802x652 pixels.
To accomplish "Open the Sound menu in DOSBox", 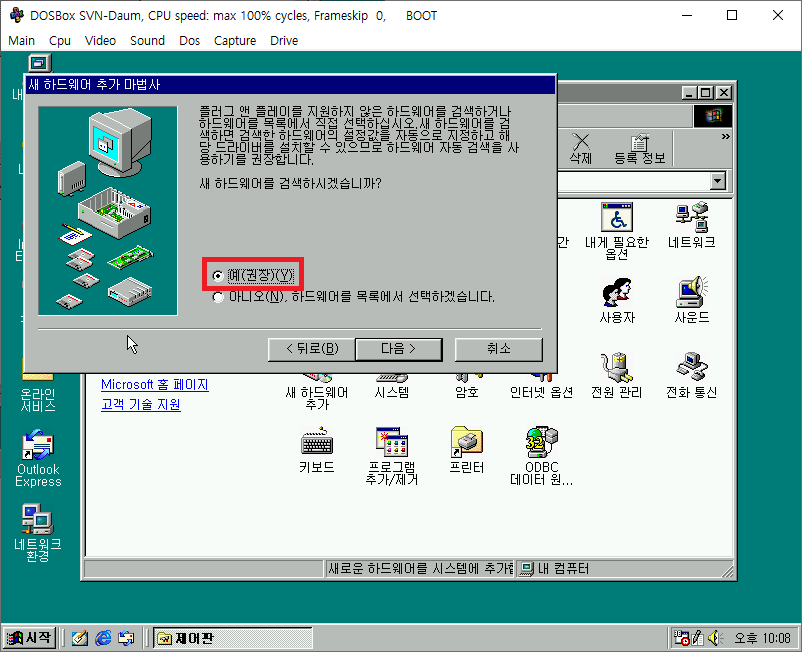I will coord(147,40).
